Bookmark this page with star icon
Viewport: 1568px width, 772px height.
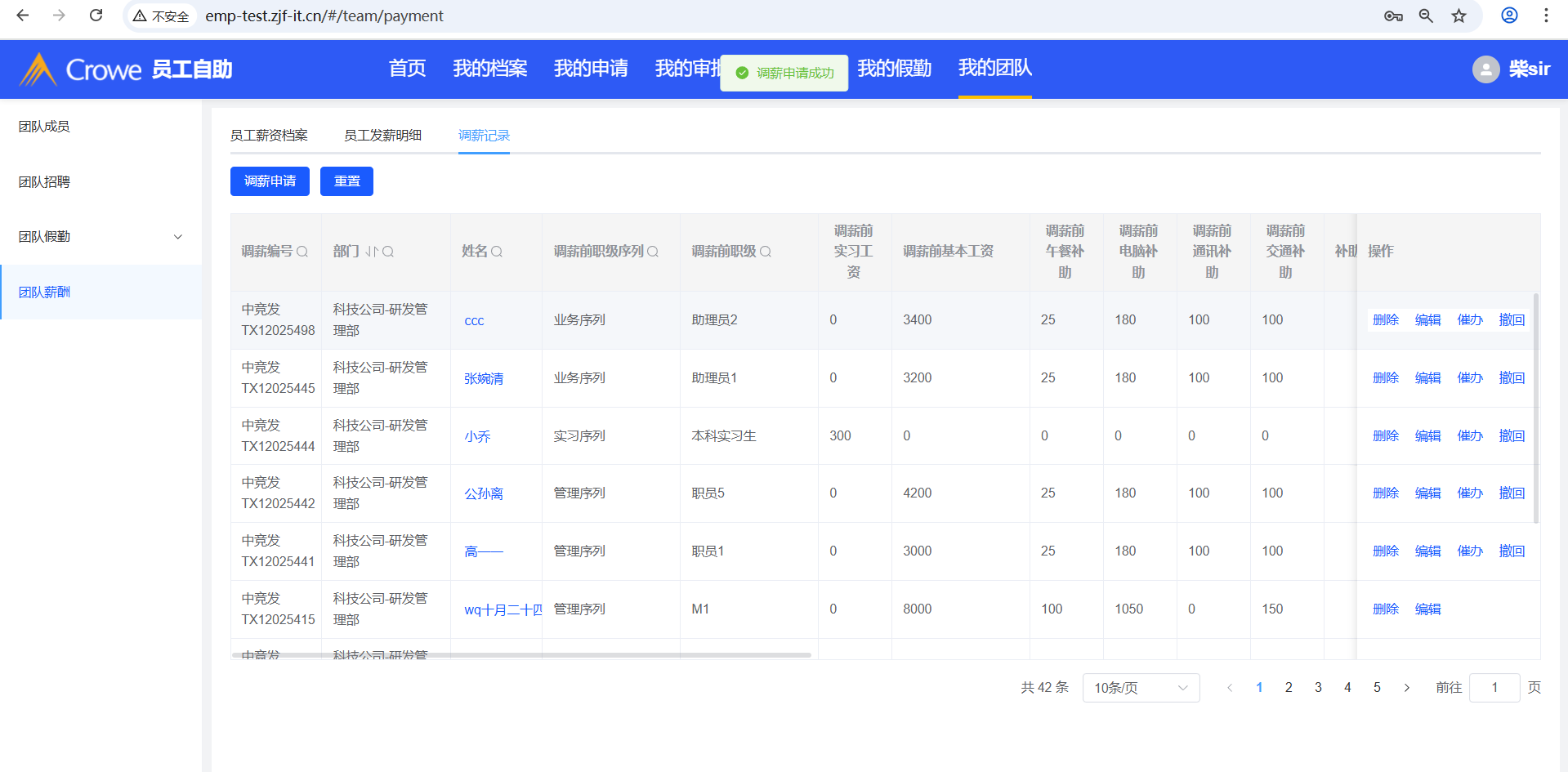[x=1459, y=16]
